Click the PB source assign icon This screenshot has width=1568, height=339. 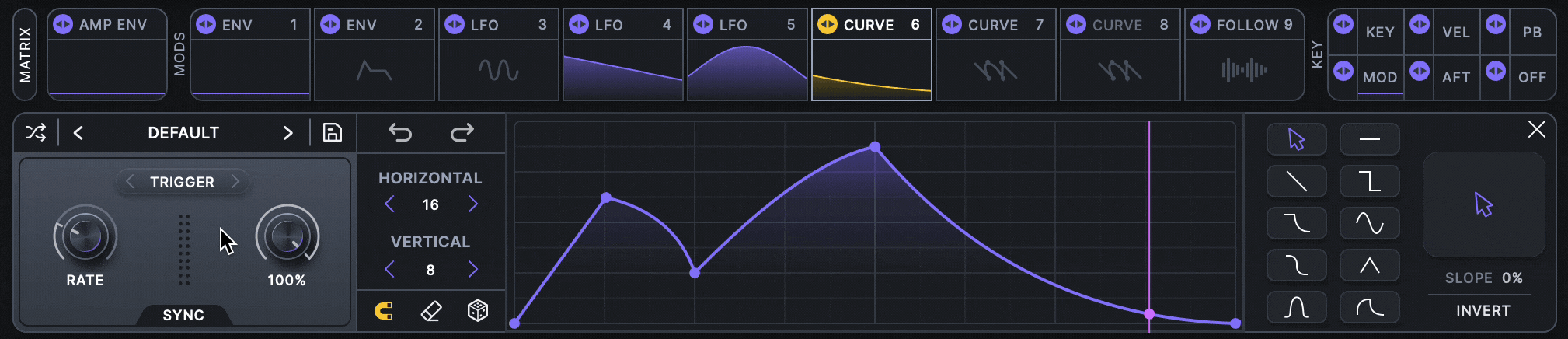pyautogui.click(x=1496, y=25)
